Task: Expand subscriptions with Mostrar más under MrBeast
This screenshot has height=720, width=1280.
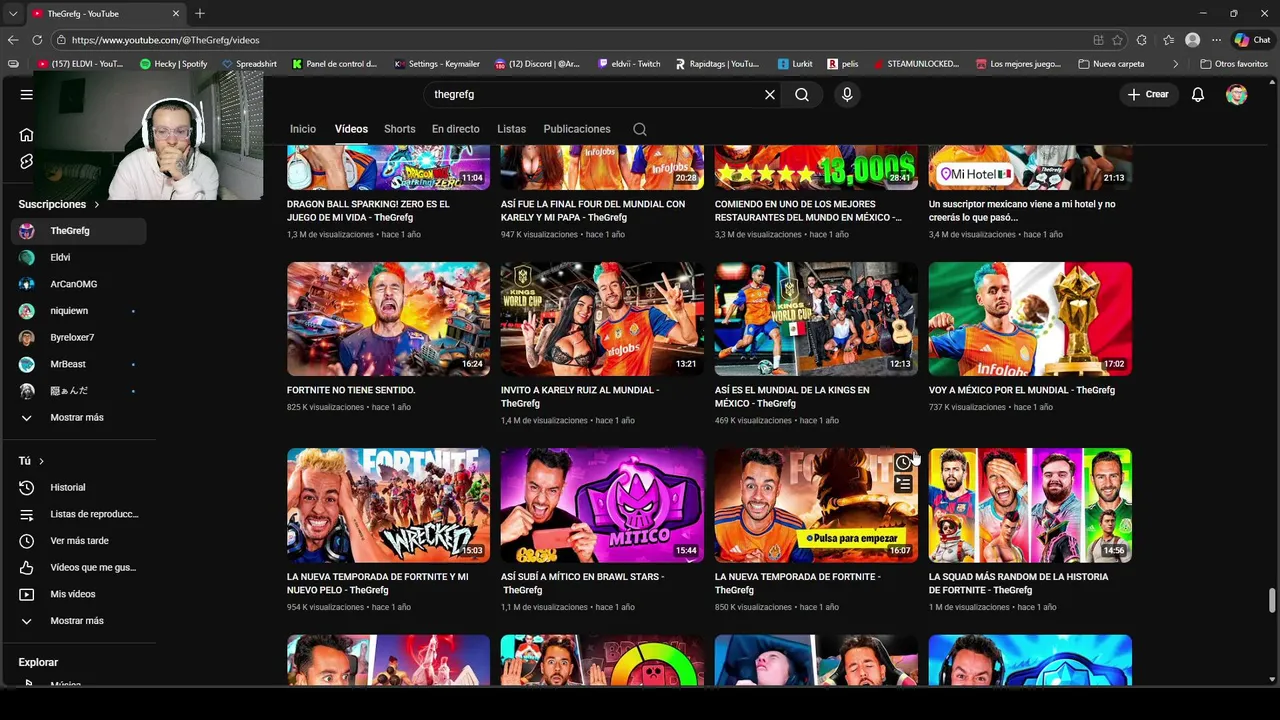Action: [79, 417]
